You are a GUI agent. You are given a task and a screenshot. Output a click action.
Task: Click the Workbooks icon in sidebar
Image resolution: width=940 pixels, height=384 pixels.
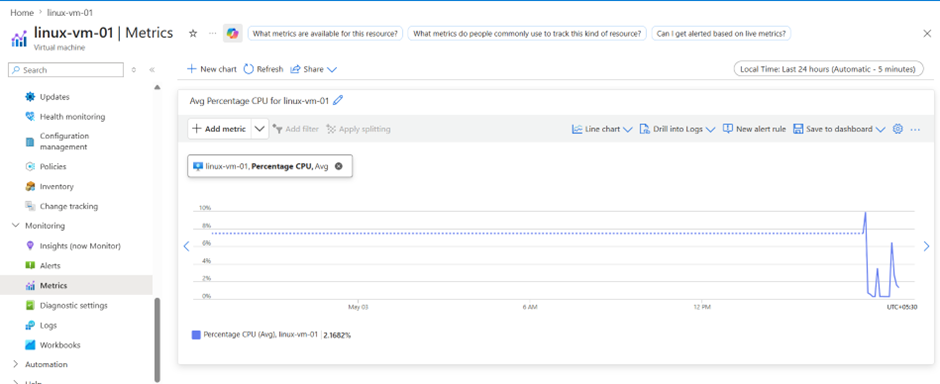(x=30, y=345)
